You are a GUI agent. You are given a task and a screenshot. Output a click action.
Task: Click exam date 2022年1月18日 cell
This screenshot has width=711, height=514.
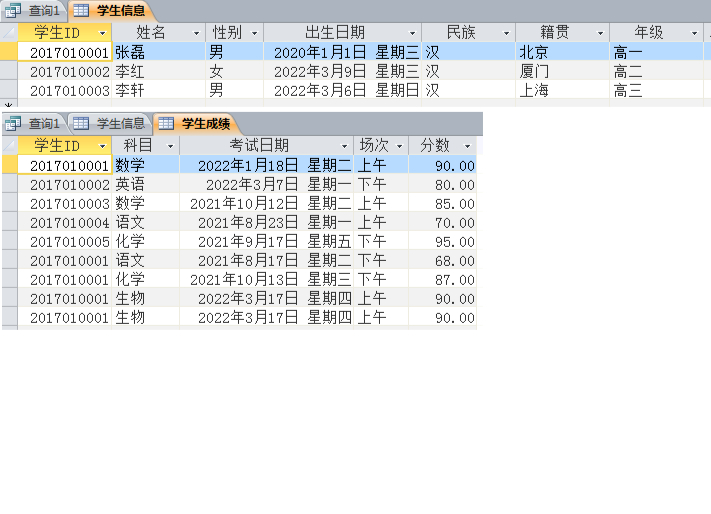point(267,165)
